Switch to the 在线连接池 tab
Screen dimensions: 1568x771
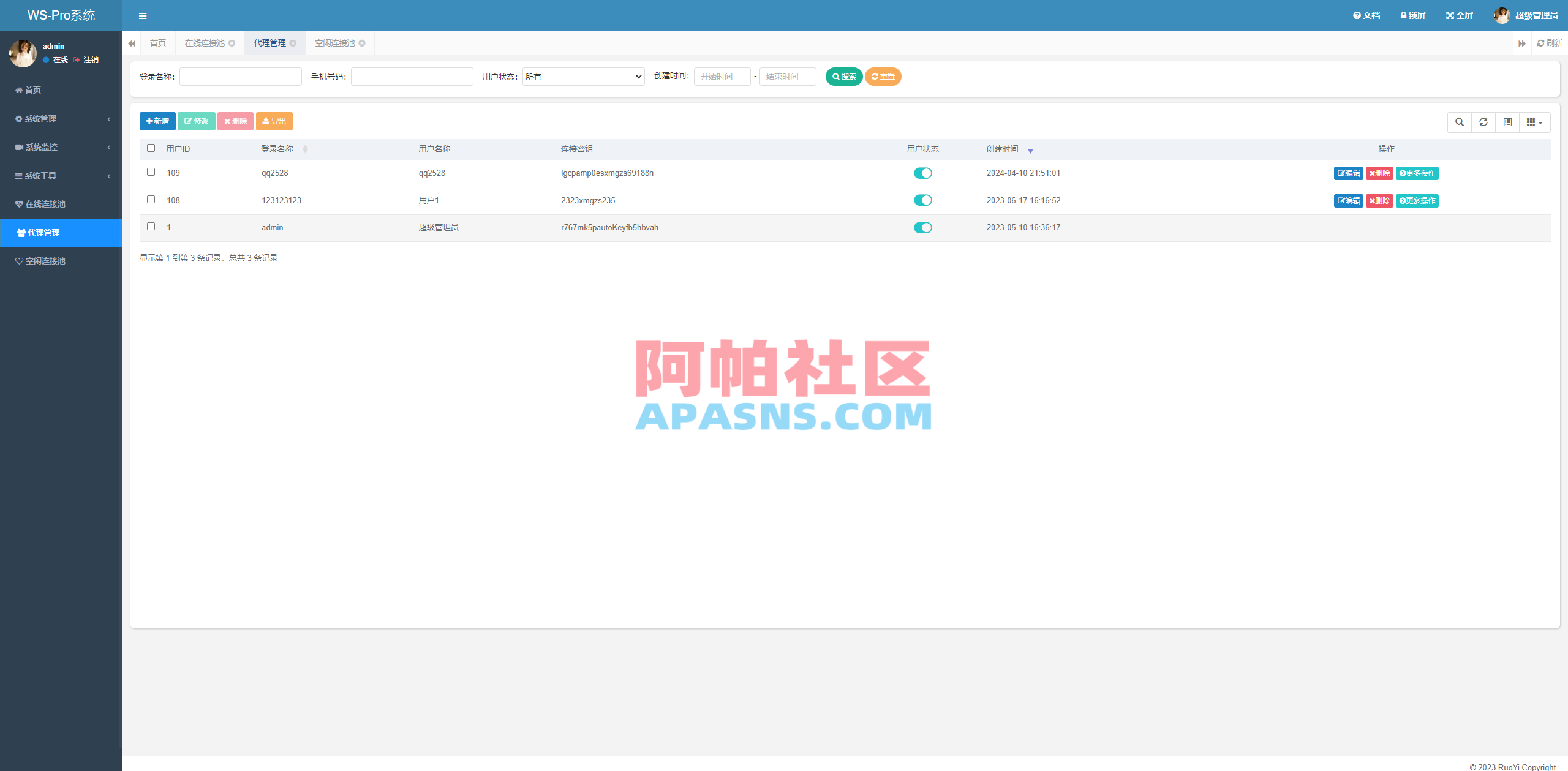[204, 43]
